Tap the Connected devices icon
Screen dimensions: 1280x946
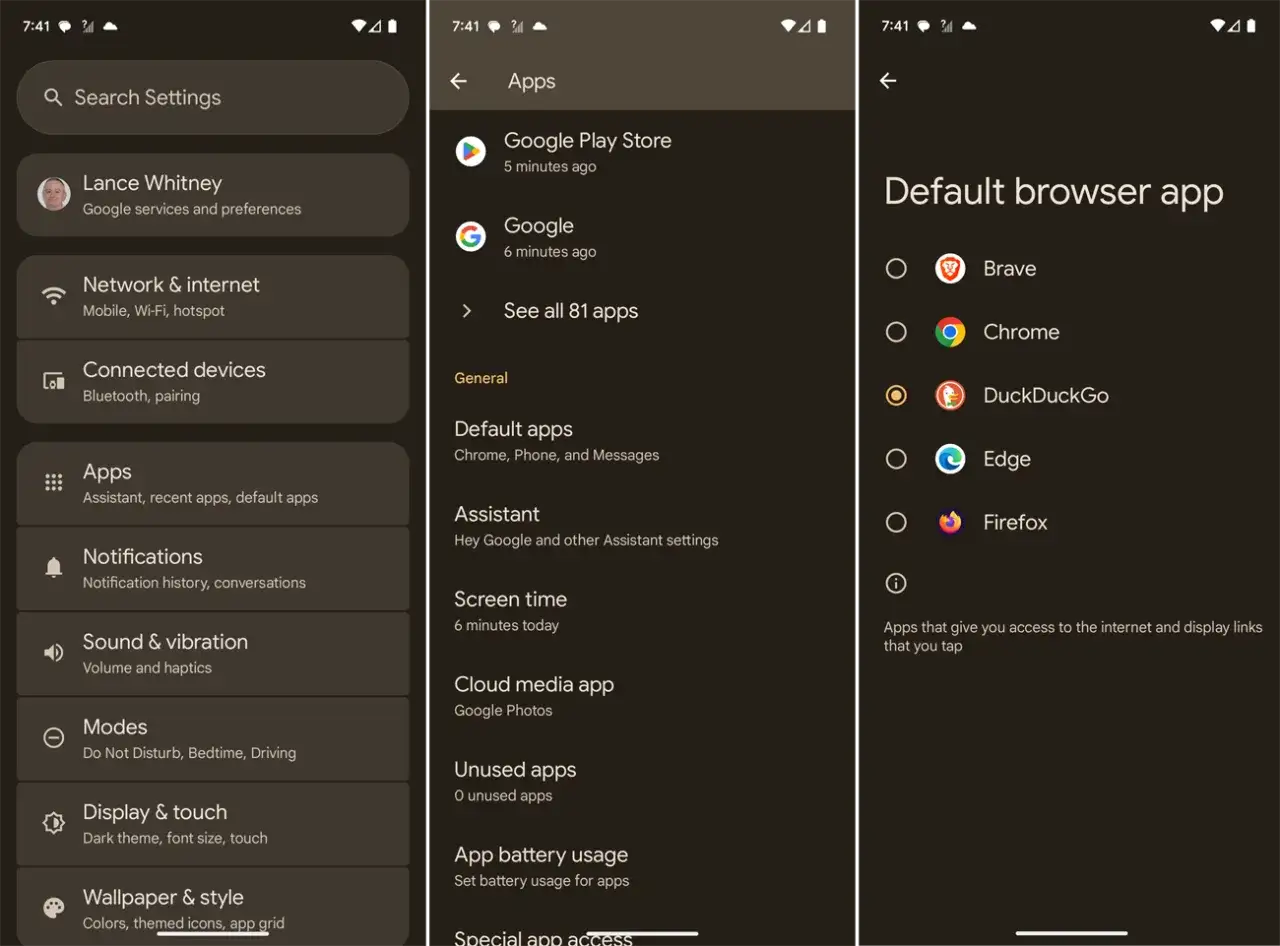point(53,381)
